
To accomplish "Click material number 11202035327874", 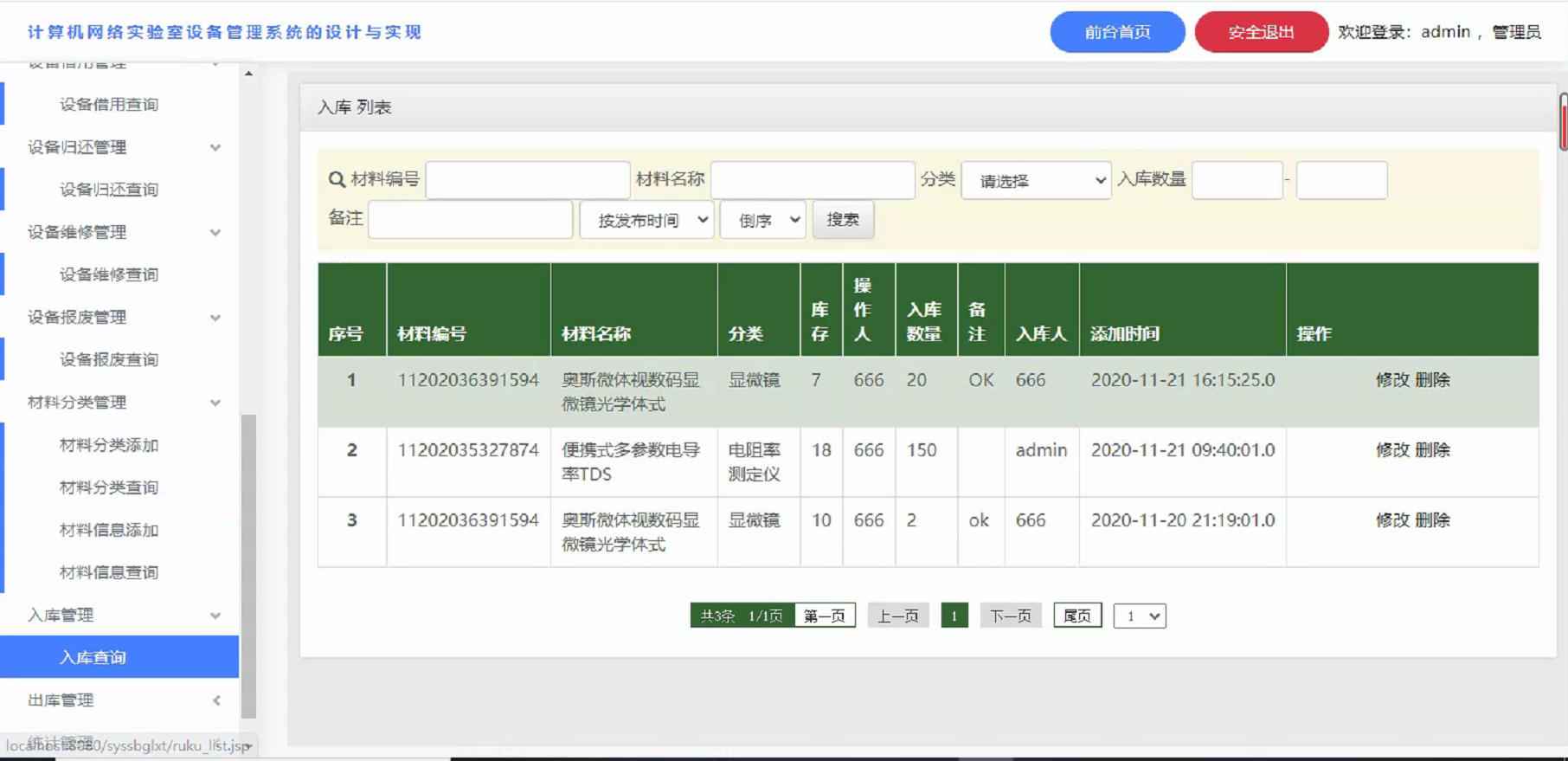I will pos(468,450).
